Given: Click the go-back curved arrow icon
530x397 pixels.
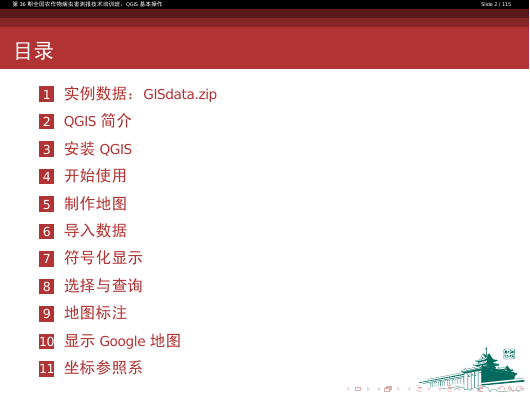Looking at the screenshot, I should (501, 389).
